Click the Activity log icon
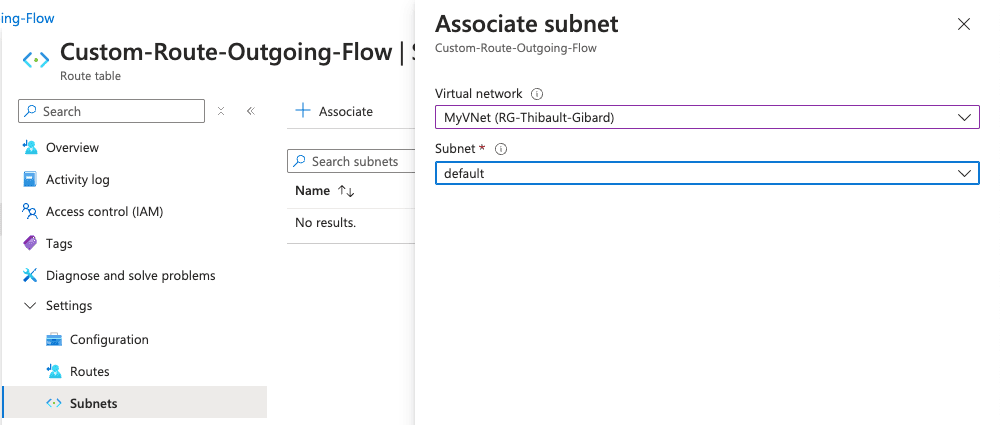Viewport: 1000px width, 425px height. [x=30, y=179]
